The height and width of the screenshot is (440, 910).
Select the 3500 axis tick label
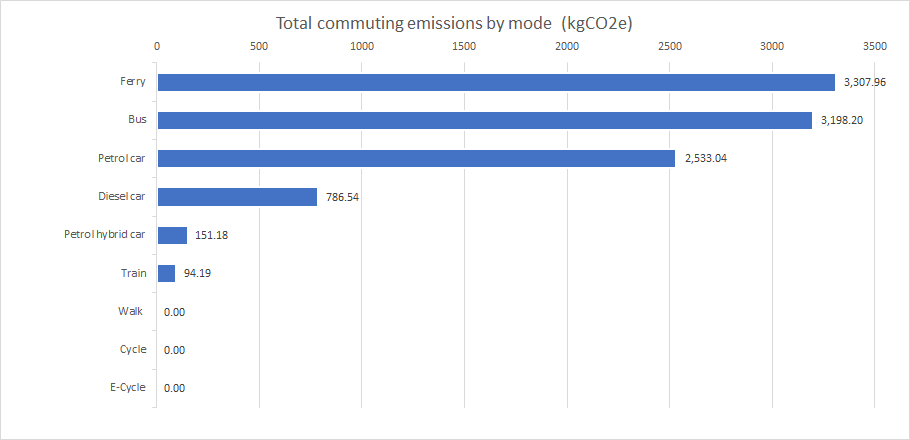(x=874, y=47)
